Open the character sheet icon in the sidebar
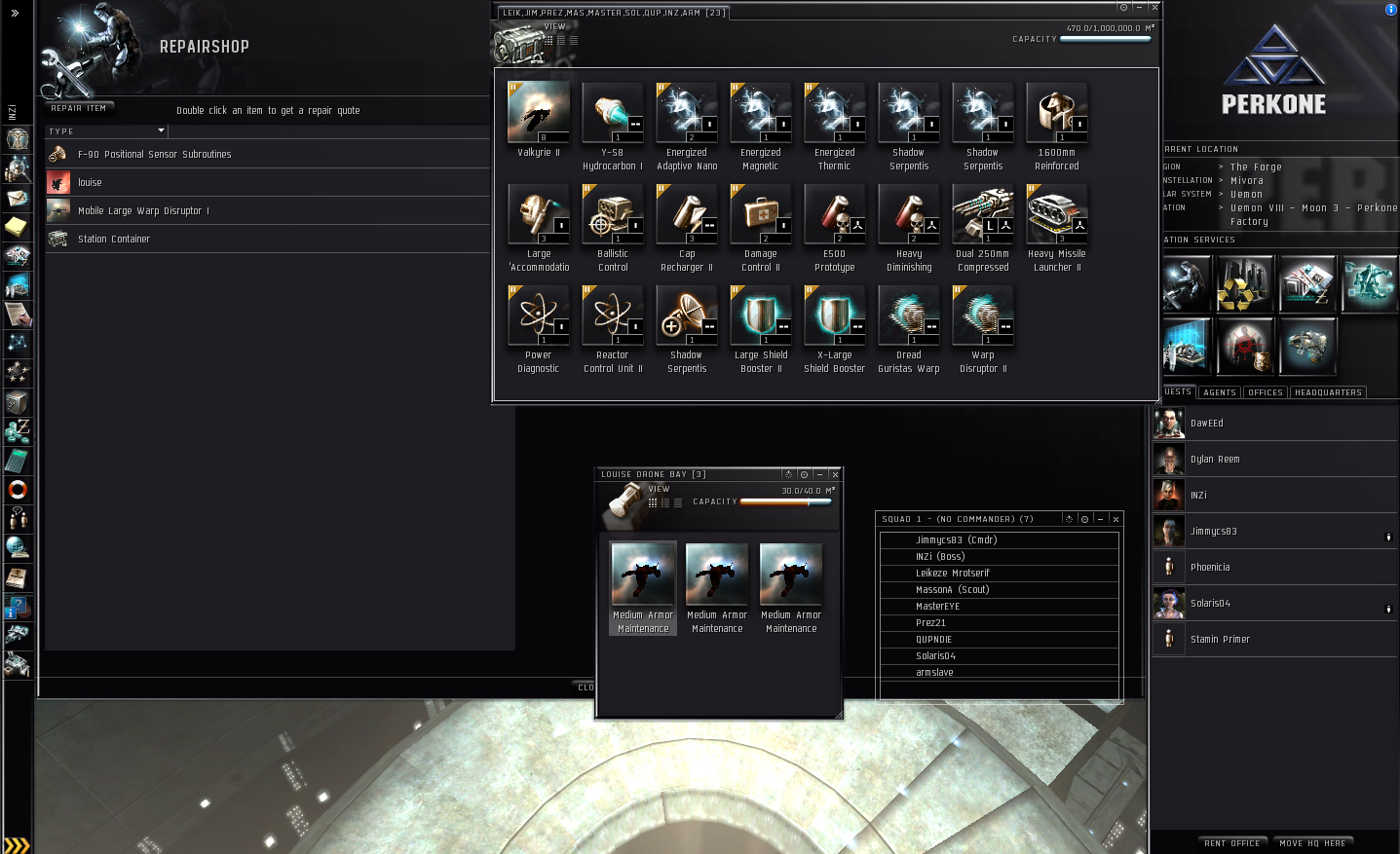 18,139
